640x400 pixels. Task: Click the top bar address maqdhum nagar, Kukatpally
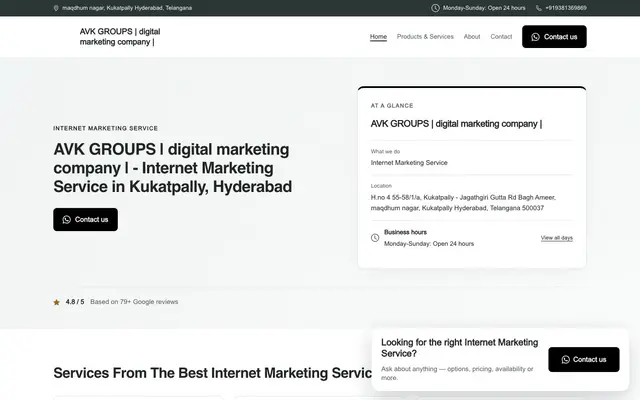pos(127,8)
